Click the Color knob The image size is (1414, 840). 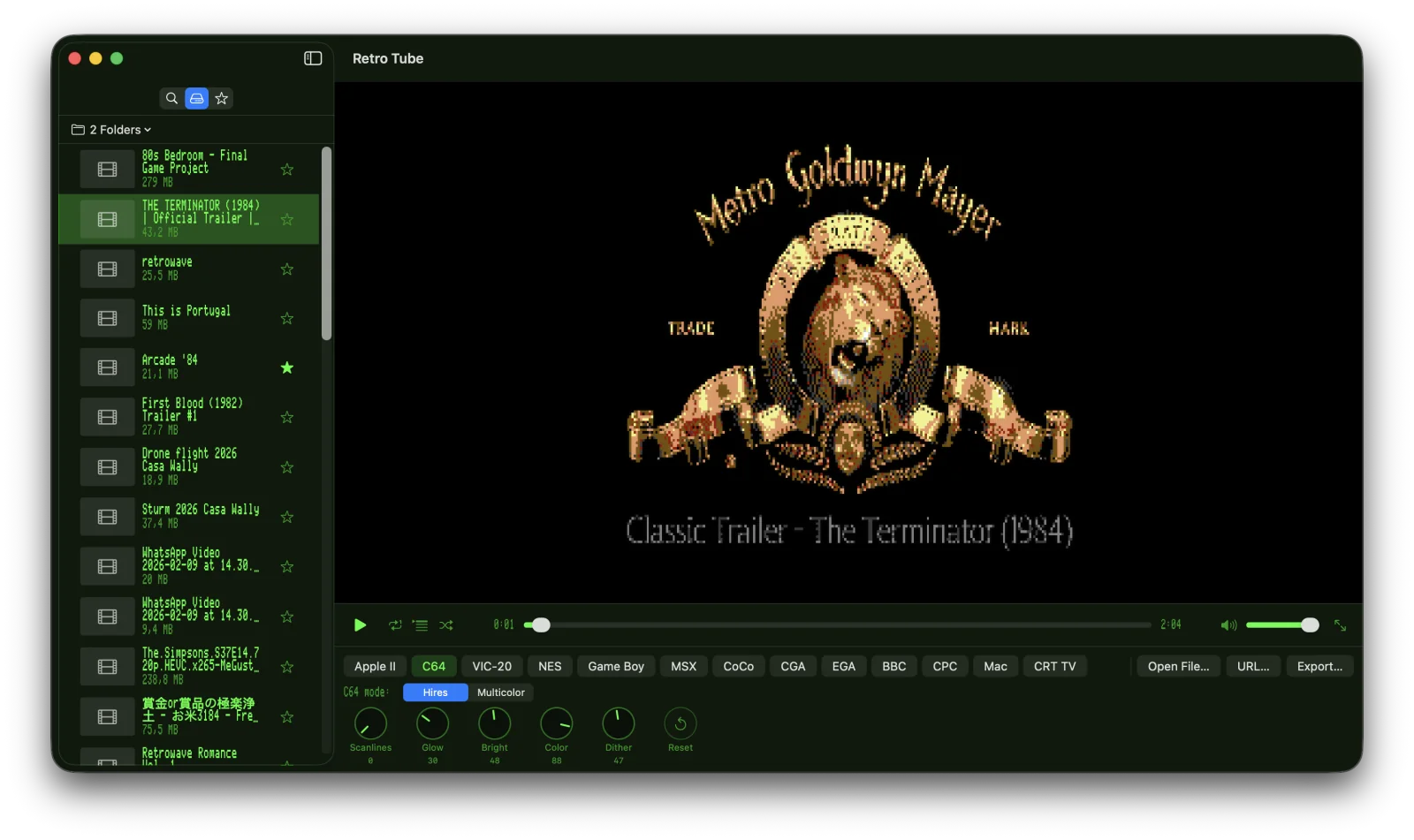[x=556, y=724]
